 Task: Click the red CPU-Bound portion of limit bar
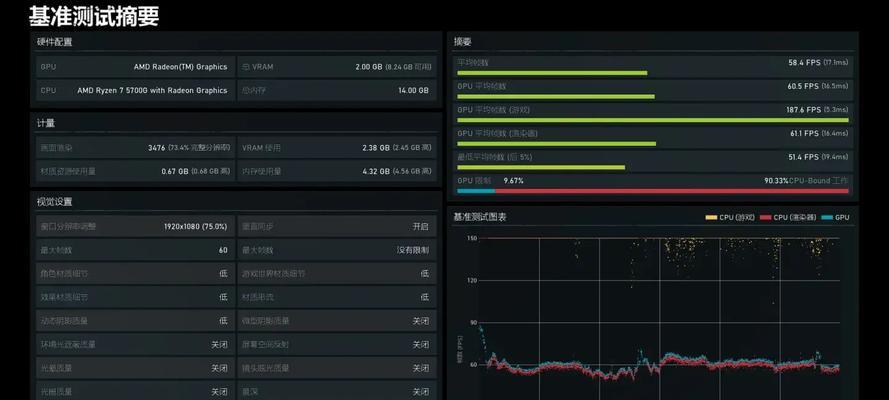tap(672, 192)
